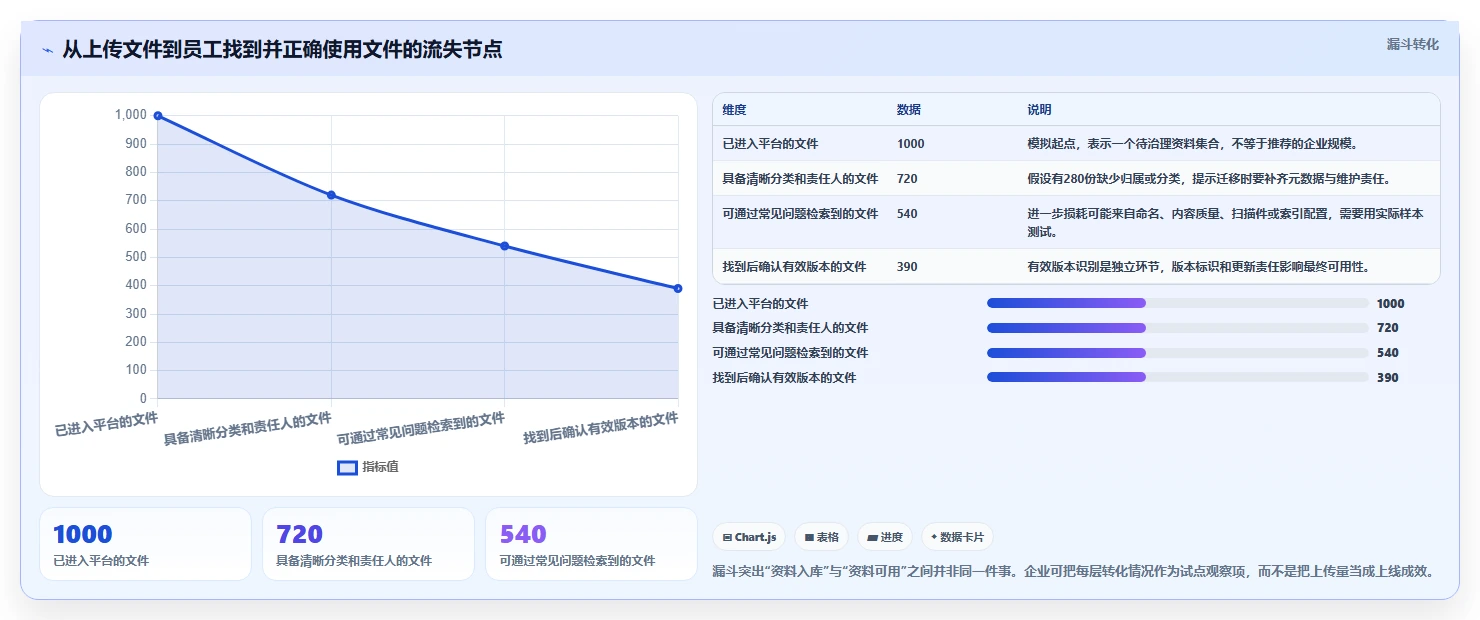Toggle the 指标值 legend swatch
Screen dimensions: 1480x620
(347, 467)
